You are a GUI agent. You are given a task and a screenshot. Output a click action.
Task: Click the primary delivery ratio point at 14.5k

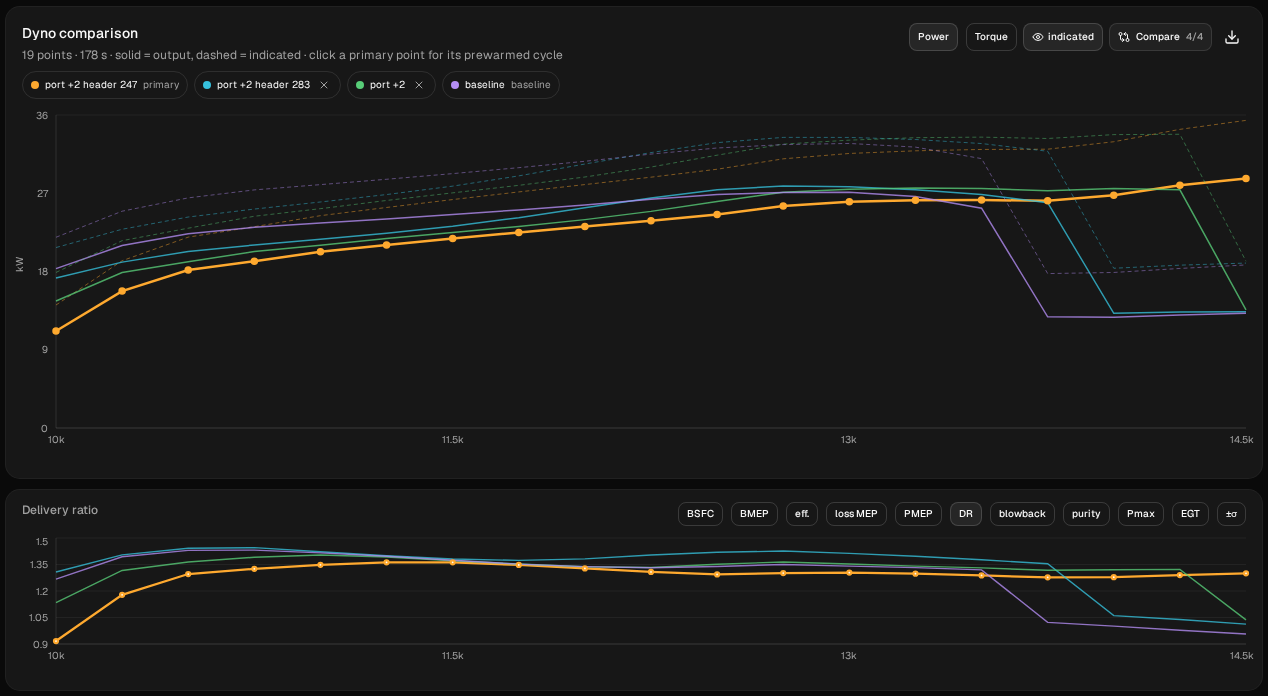pyautogui.click(x=1245, y=573)
